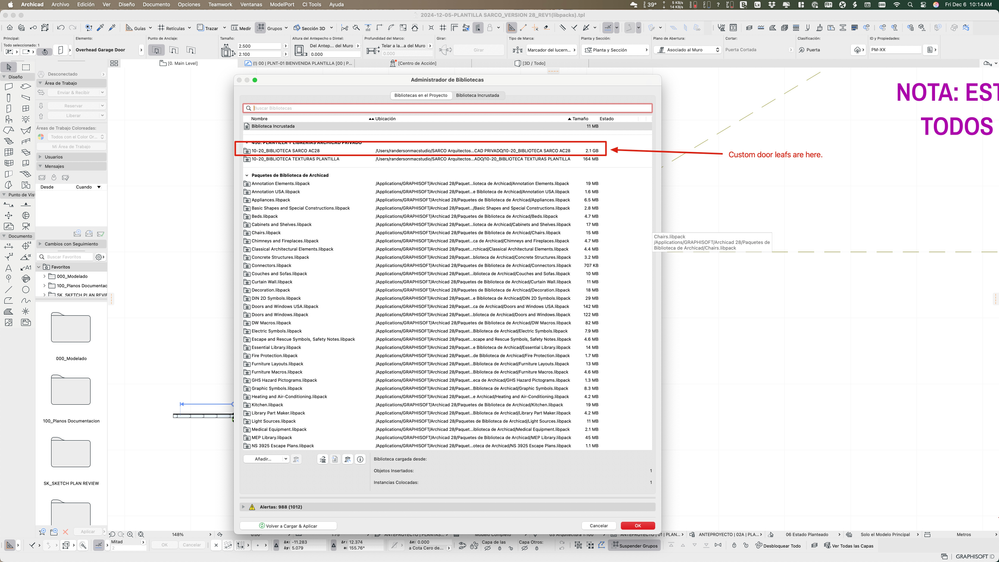Select the first anchor point option
999x562 pixels.
pos(156,50)
